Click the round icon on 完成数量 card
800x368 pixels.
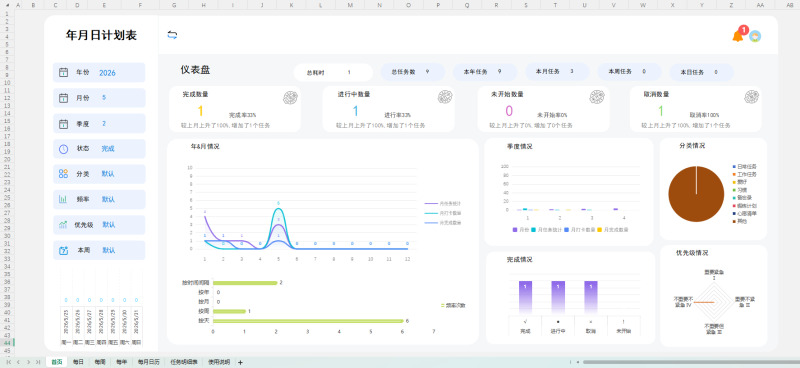[290, 97]
